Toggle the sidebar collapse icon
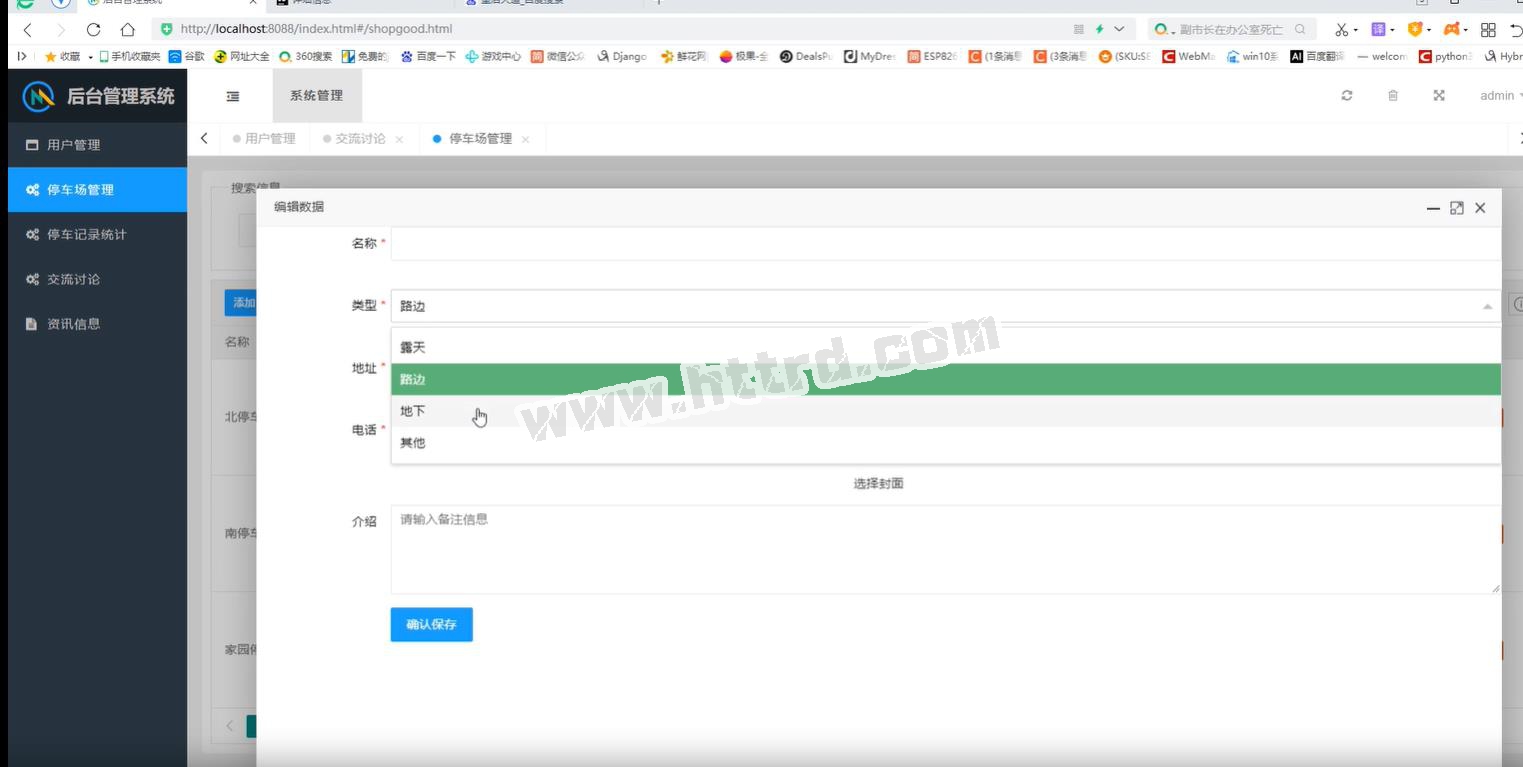 tap(233, 96)
